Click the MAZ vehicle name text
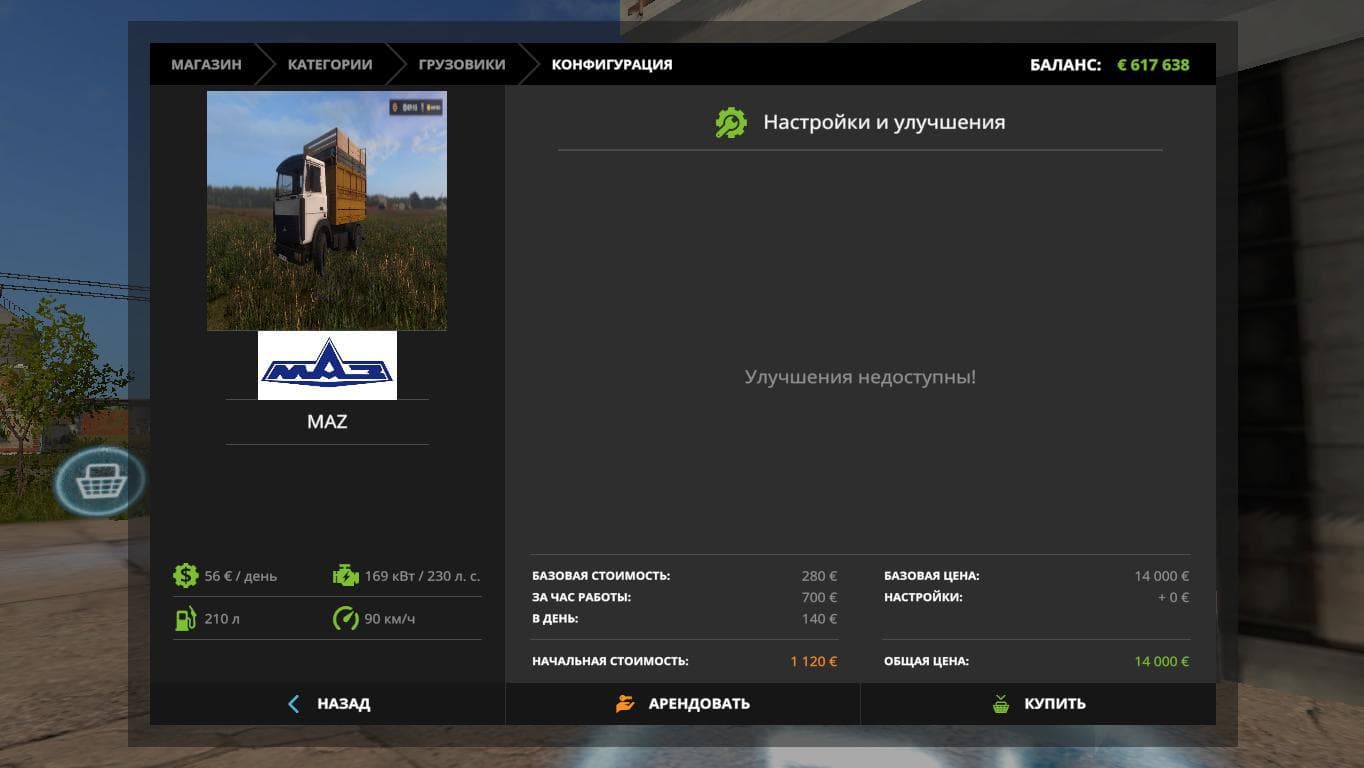This screenshot has width=1364, height=768. tap(327, 421)
